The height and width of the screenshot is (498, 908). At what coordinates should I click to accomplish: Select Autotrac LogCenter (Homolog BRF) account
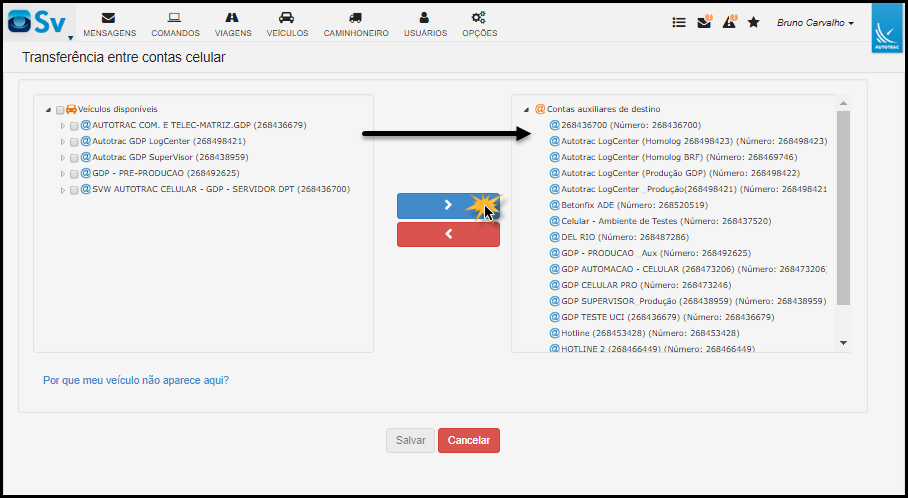(x=673, y=157)
